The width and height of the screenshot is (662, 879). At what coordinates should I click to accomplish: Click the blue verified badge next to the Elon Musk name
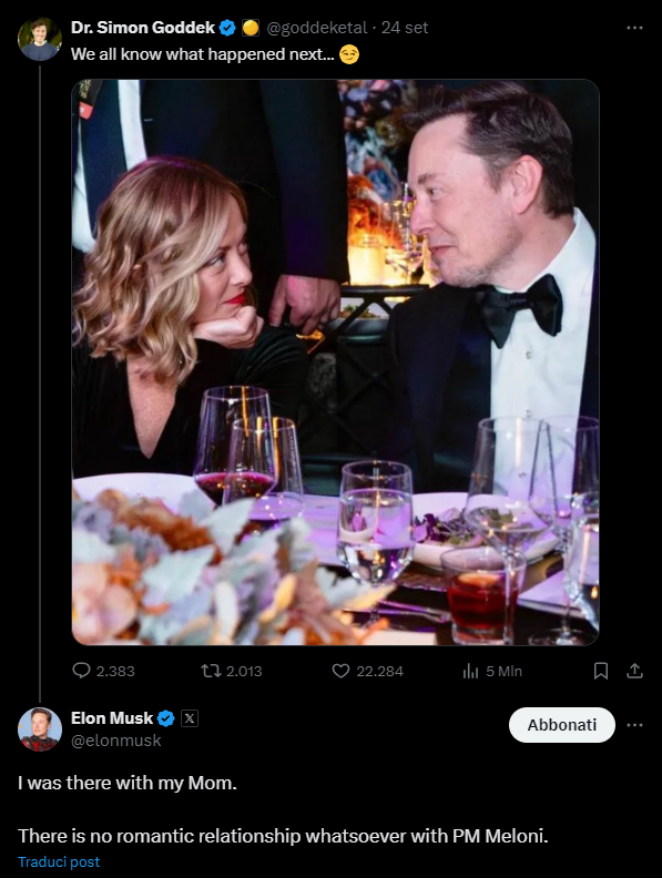(166, 718)
